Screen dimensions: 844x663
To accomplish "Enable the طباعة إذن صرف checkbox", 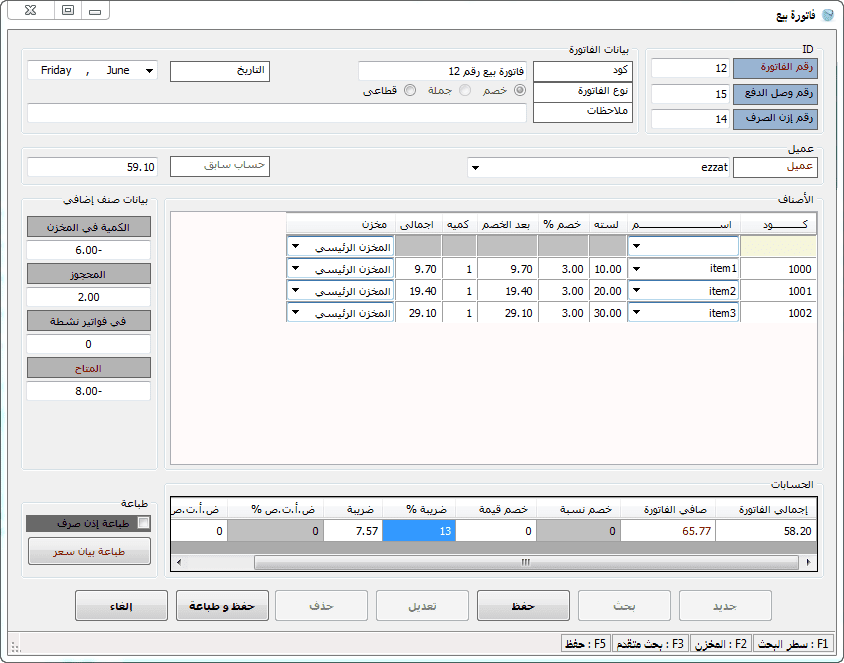I will pyautogui.click(x=143, y=523).
